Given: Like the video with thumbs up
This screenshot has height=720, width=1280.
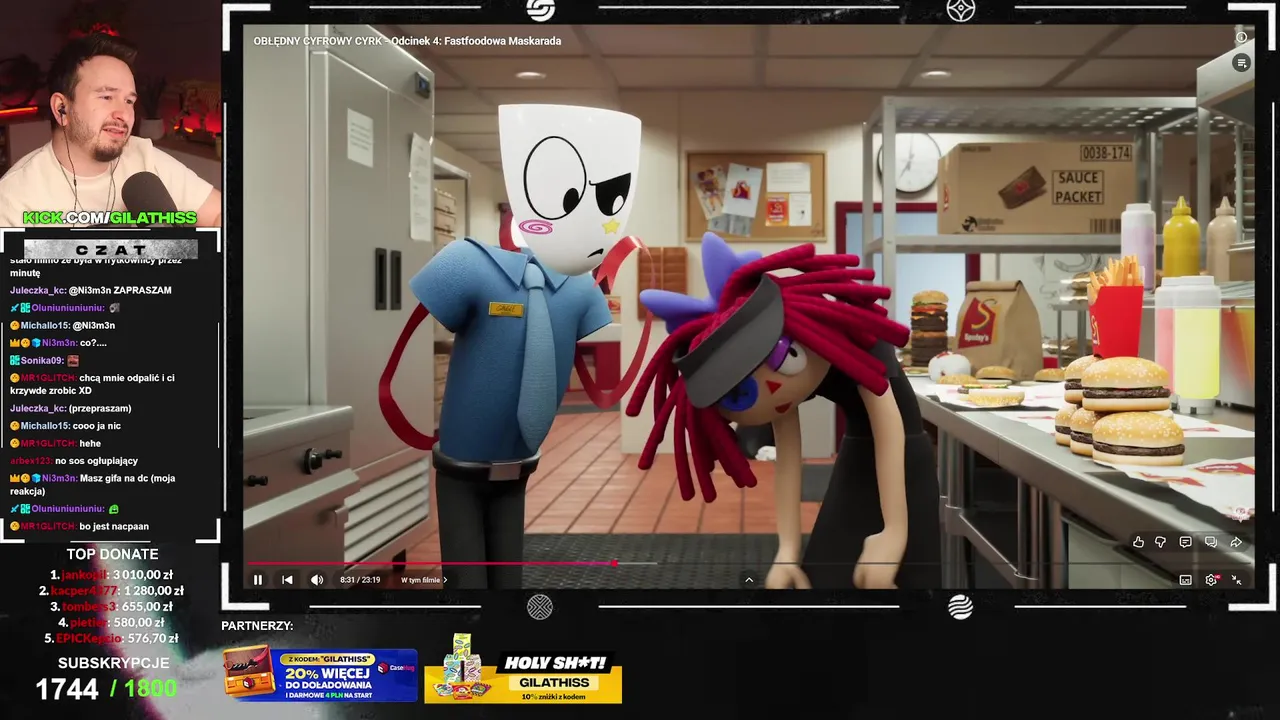Looking at the screenshot, I should coord(1138,542).
